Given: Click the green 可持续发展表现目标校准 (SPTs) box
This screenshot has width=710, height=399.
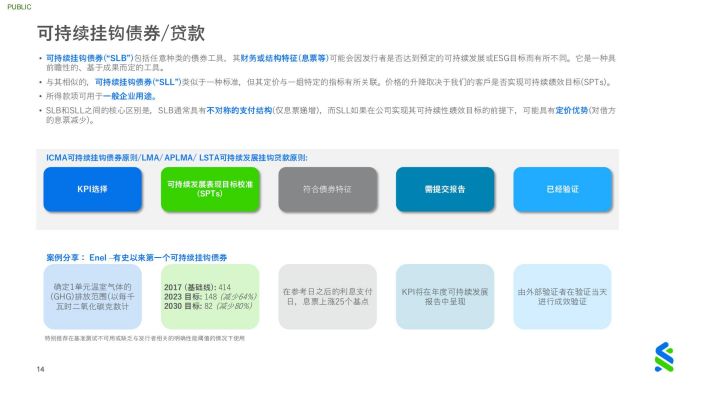Looking at the screenshot, I should click(x=210, y=189).
